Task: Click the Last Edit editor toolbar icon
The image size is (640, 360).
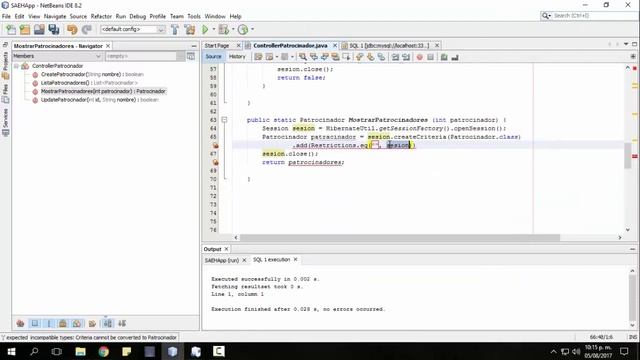Action: (258, 57)
